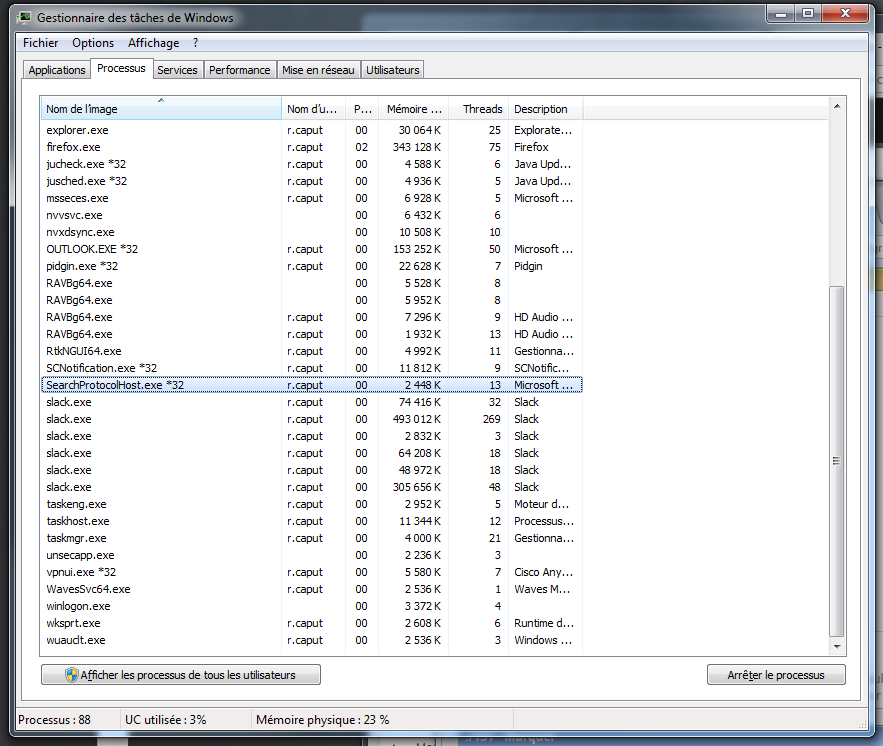Image resolution: width=883 pixels, height=746 pixels.
Task: Select winlogon.exe process
Action: (x=311, y=606)
